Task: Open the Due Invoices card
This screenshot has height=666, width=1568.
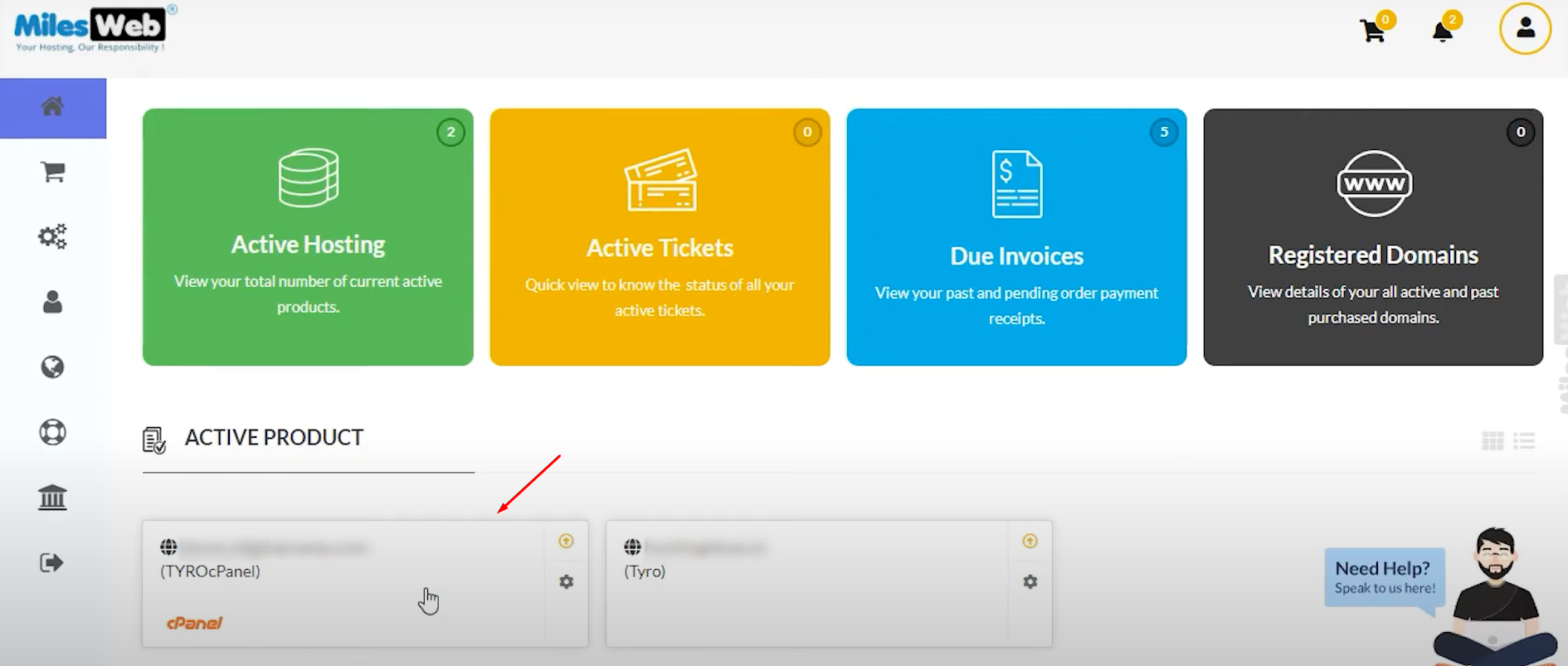Action: (x=1016, y=237)
